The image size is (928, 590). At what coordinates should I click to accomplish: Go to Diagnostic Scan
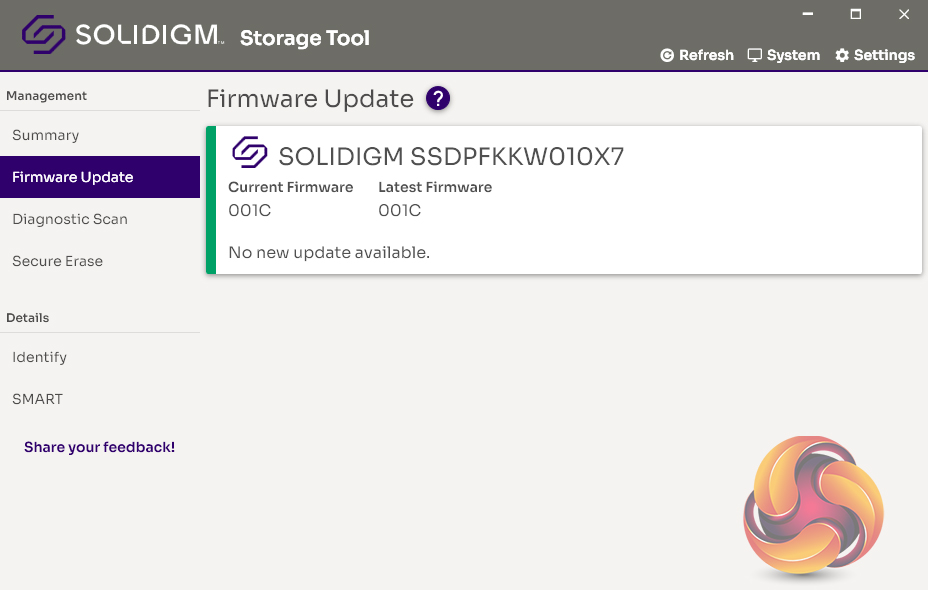click(x=70, y=219)
